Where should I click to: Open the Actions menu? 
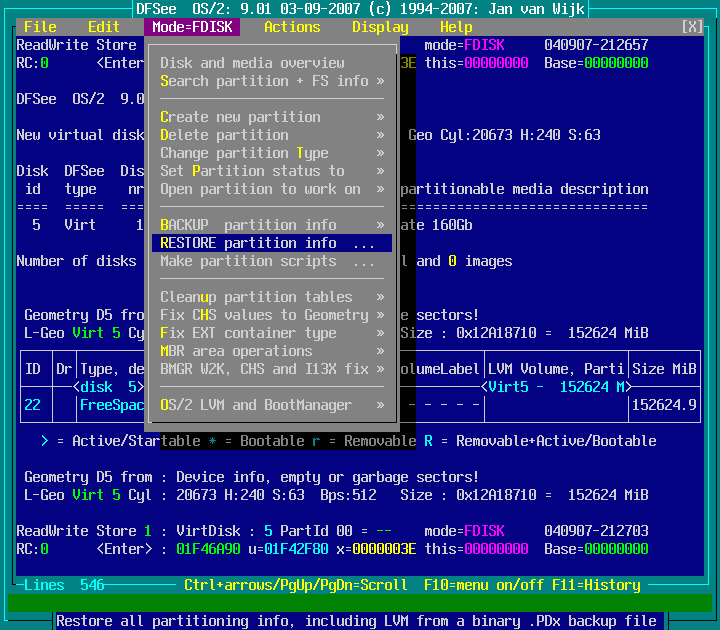(x=292, y=27)
